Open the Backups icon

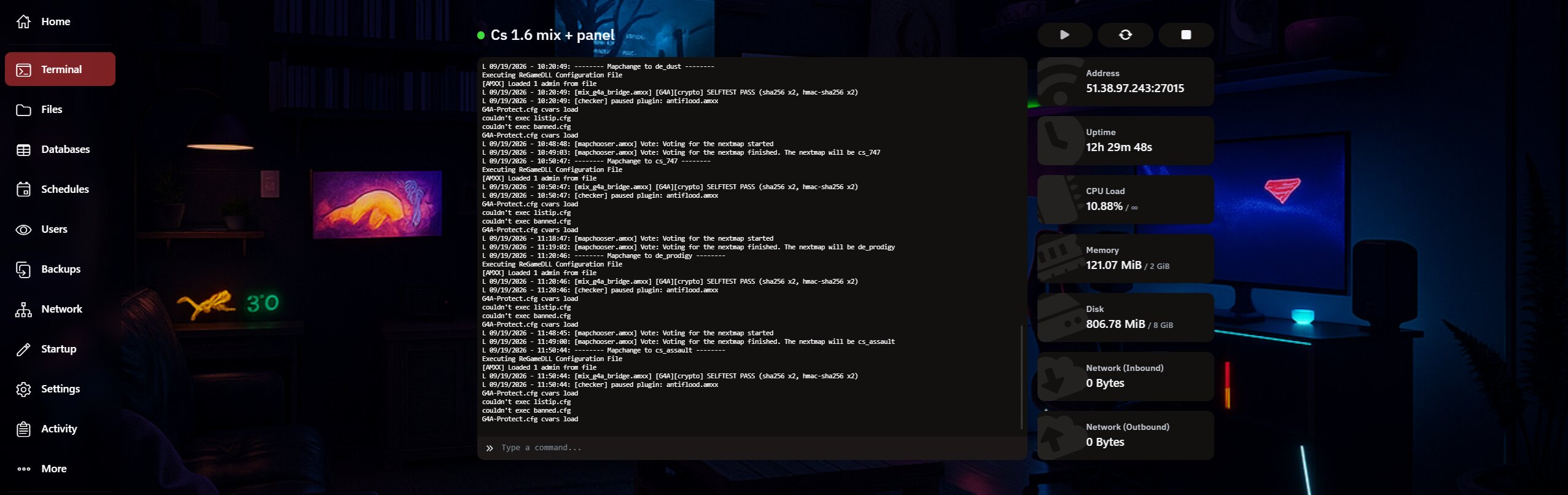(23, 270)
